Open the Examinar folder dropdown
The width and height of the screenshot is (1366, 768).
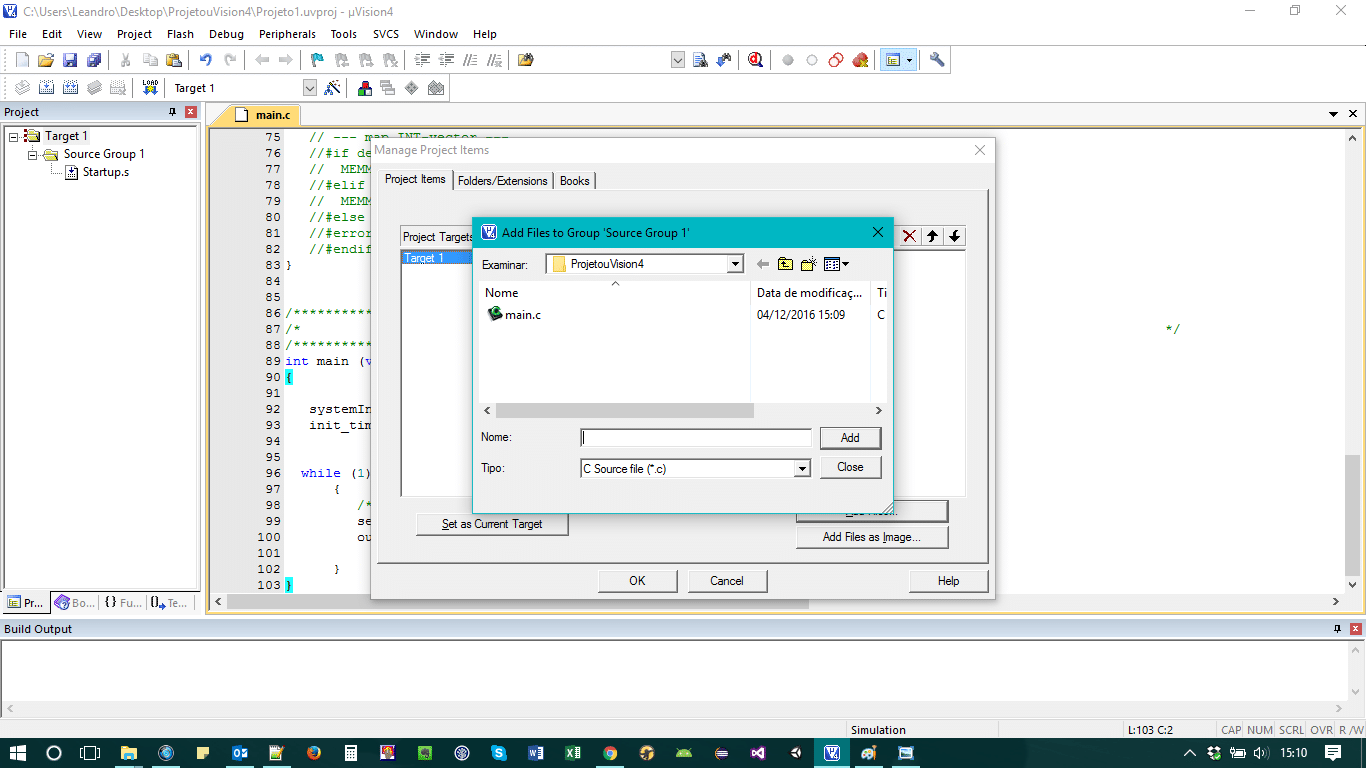735,264
